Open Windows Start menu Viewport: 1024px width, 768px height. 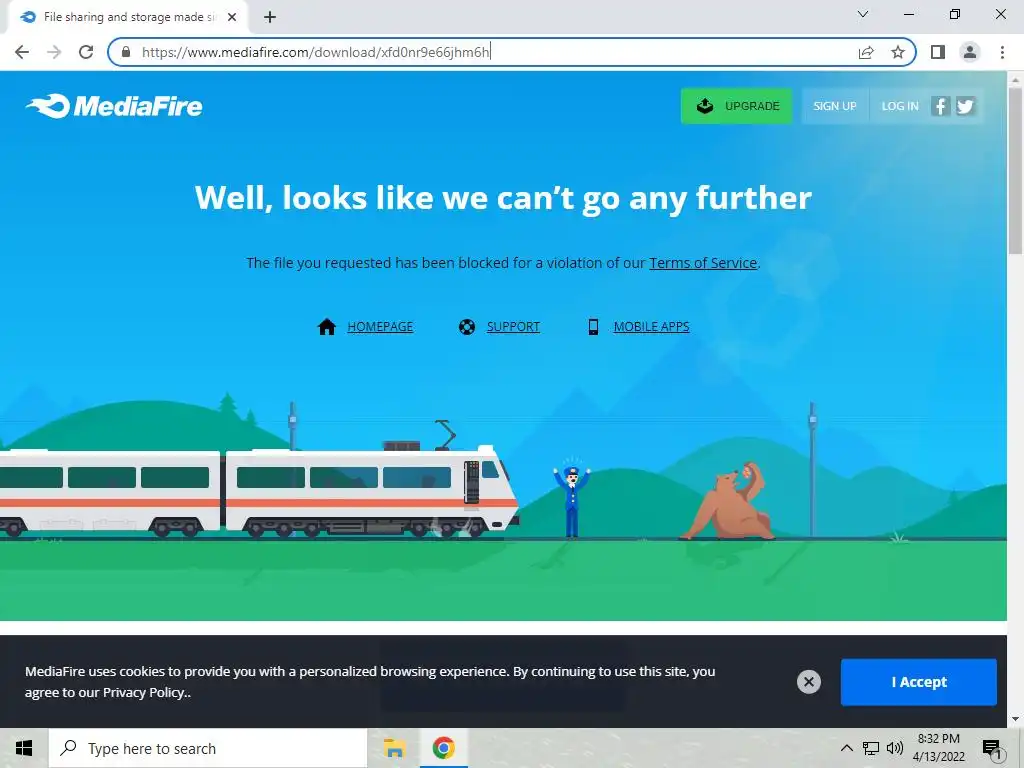click(24, 748)
